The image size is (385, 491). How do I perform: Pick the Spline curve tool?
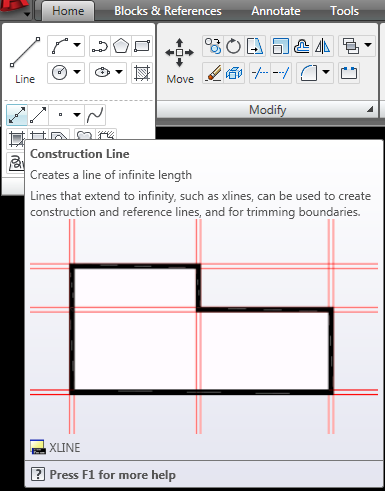(95, 115)
